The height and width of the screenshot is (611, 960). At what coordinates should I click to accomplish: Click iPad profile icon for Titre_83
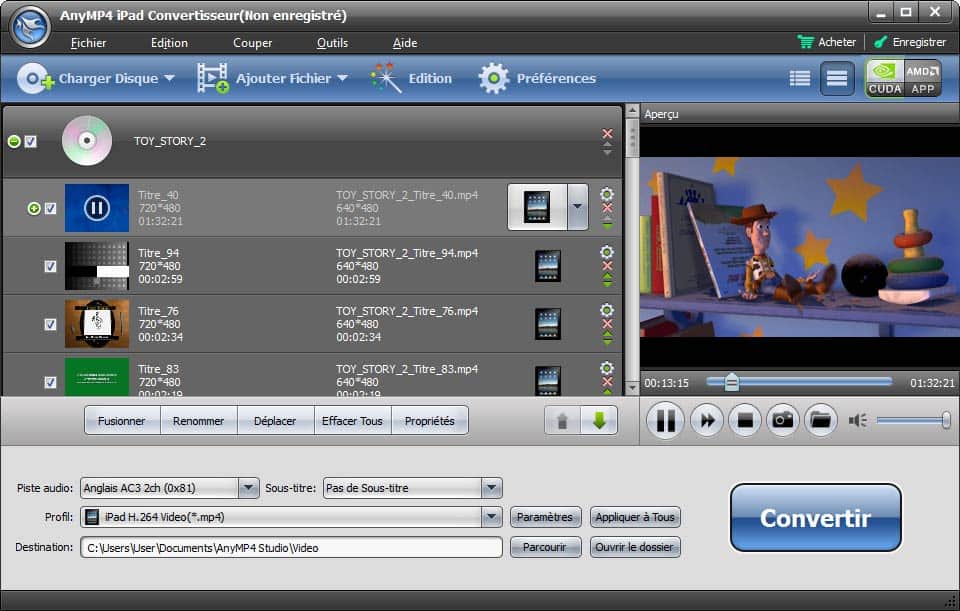[547, 380]
